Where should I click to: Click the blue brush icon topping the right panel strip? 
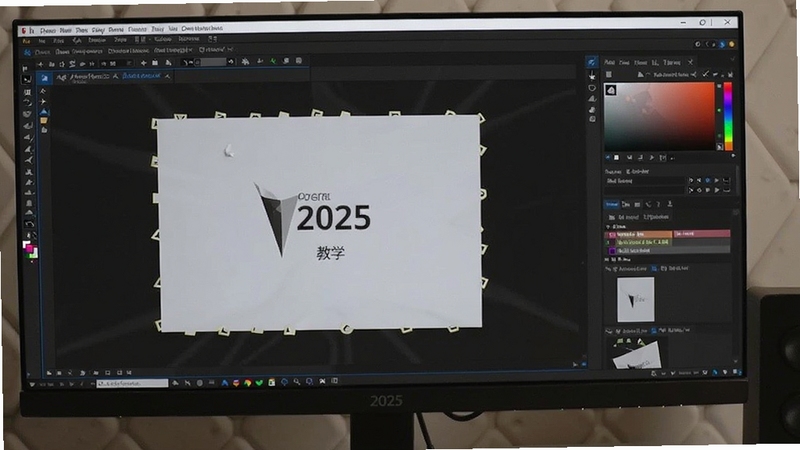tap(591, 62)
